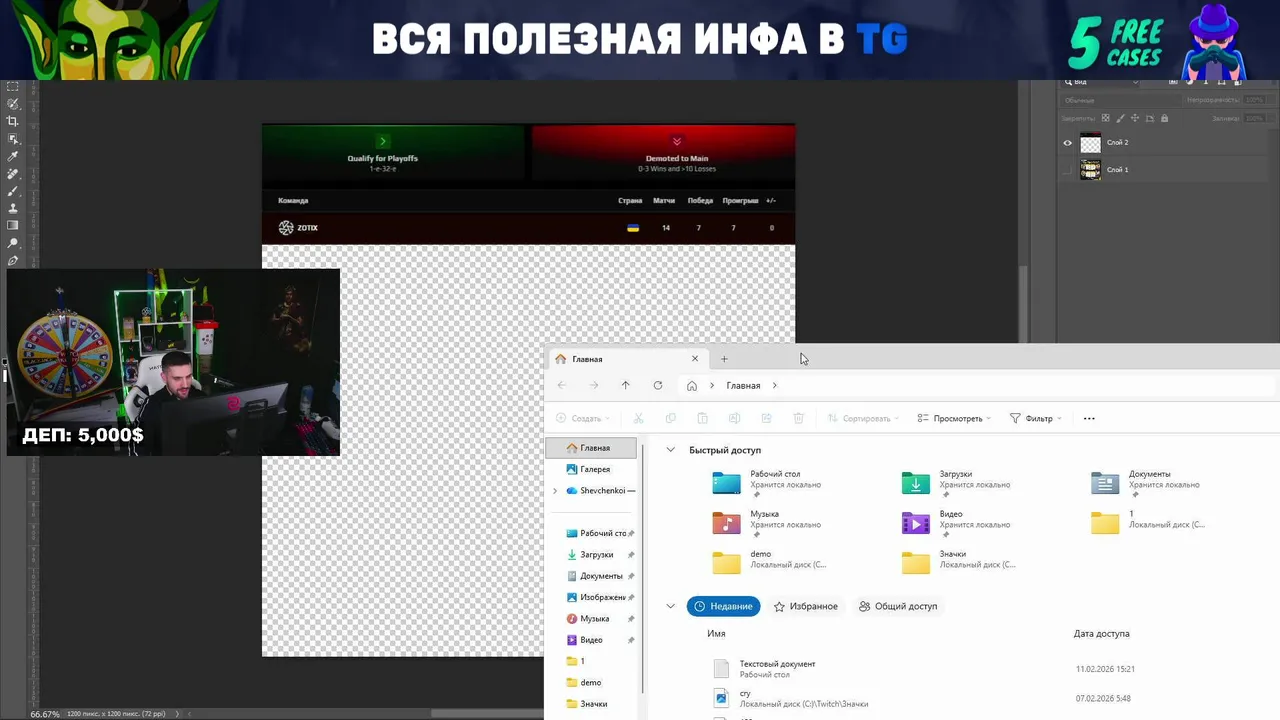Open the Рабочий стол quick access folder

click(x=770, y=484)
